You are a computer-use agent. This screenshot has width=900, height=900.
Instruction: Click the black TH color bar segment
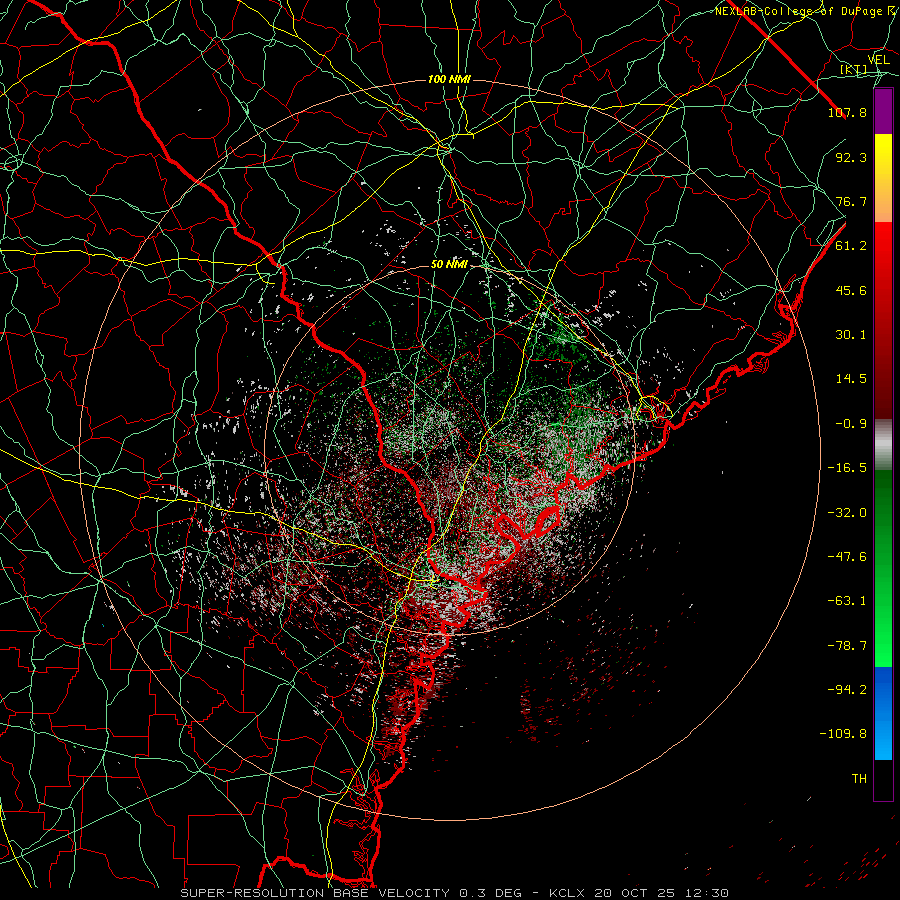coord(883,780)
